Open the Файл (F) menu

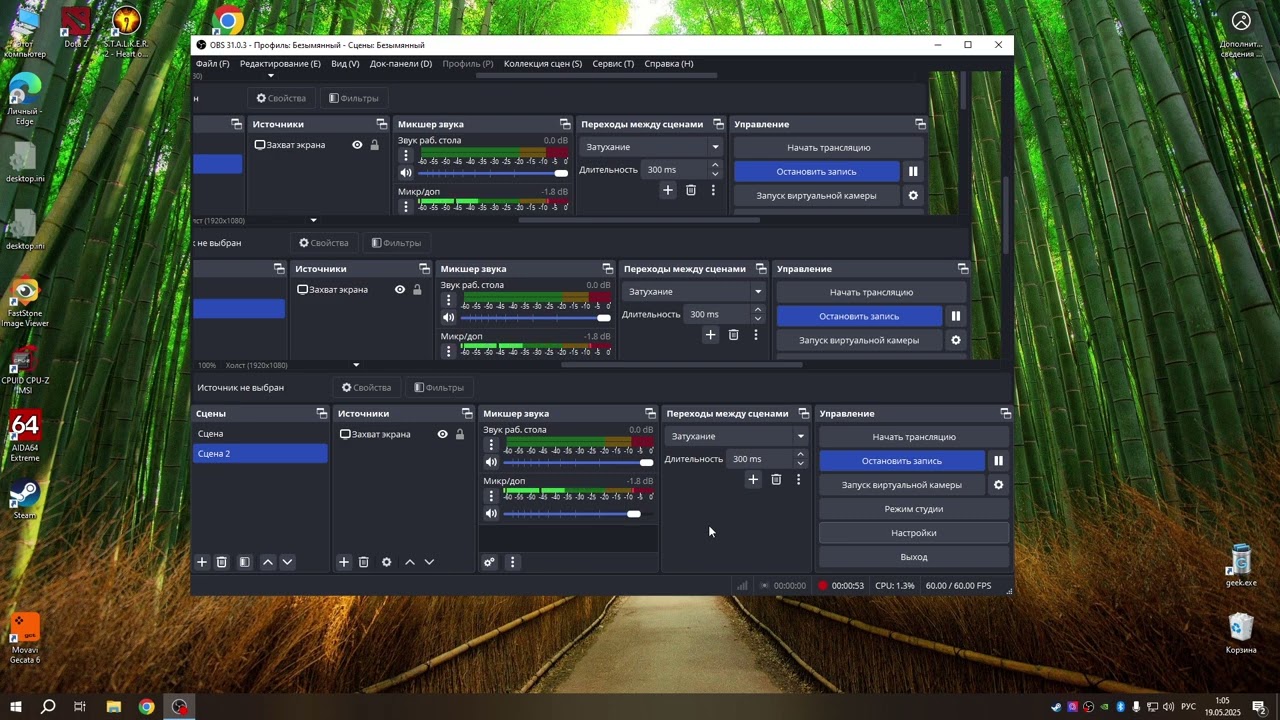click(212, 63)
